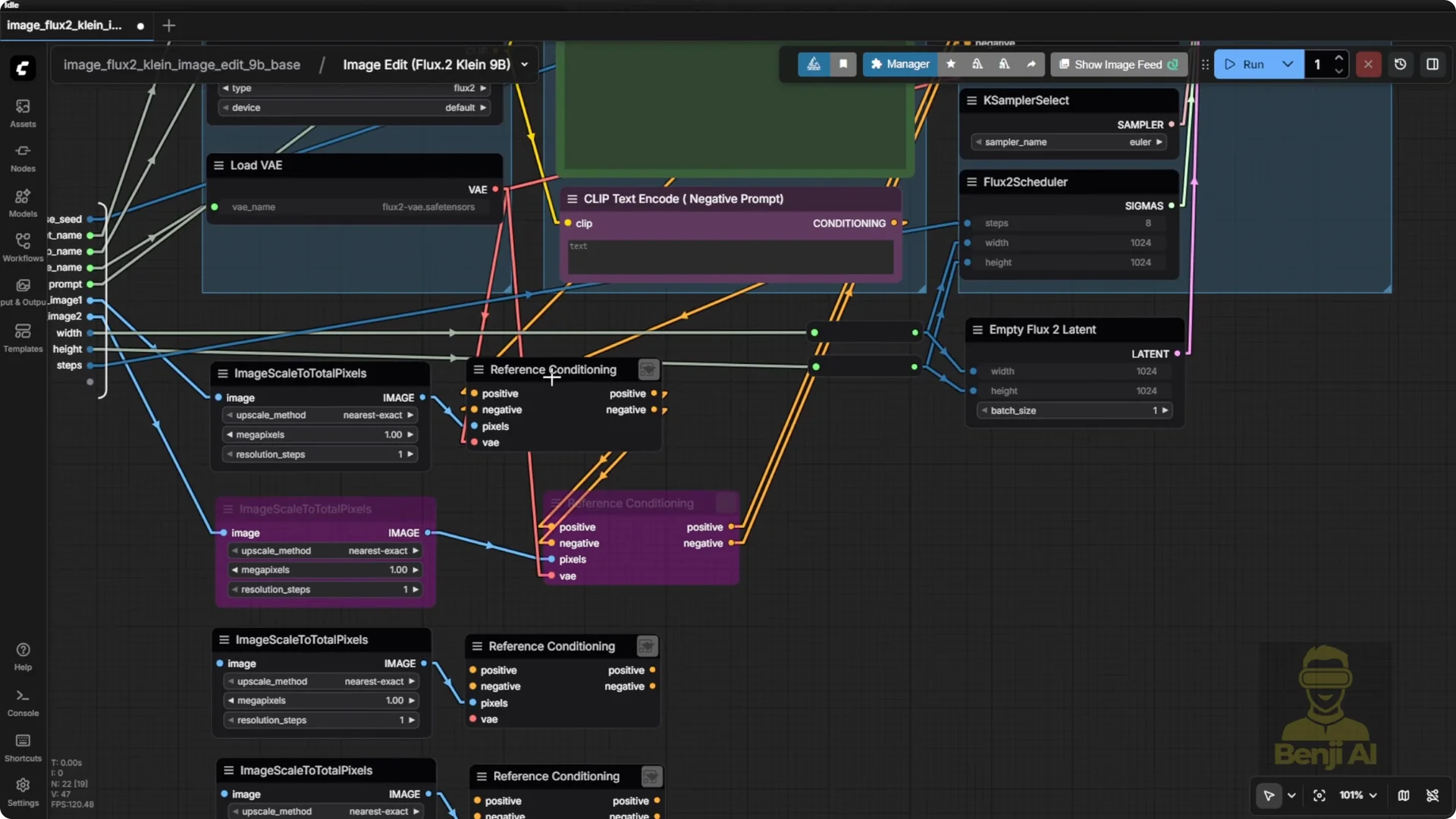Viewport: 1456px width, 819px height.
Task: Expand the sampler_name dropdown in KSamplerSelect
Action: point(1068,142)
